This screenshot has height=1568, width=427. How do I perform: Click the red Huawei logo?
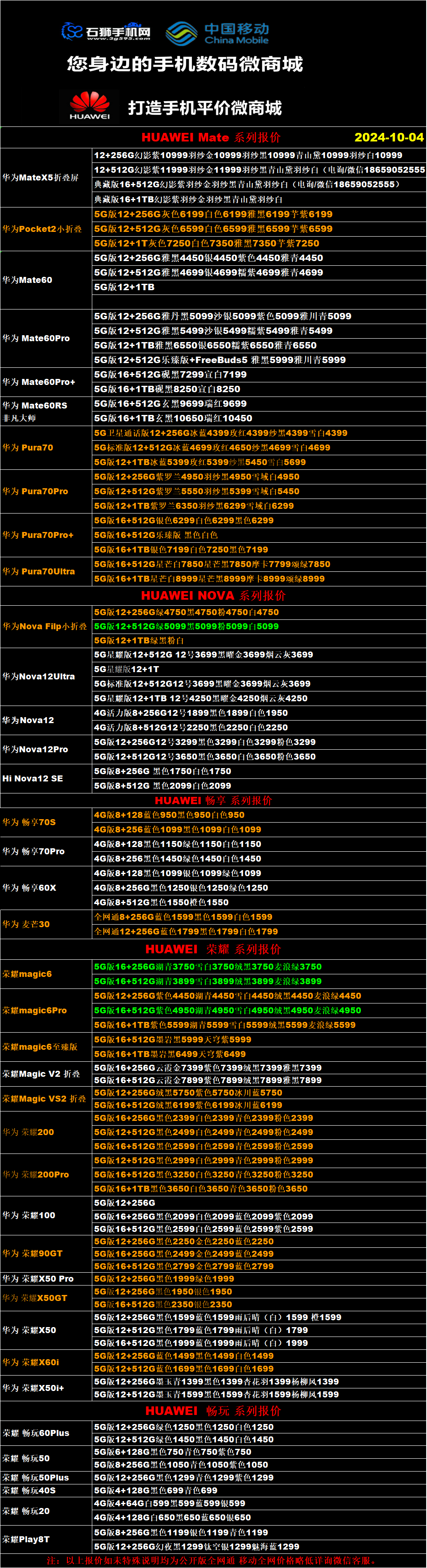pyautogui.click(x=90, y=106)
